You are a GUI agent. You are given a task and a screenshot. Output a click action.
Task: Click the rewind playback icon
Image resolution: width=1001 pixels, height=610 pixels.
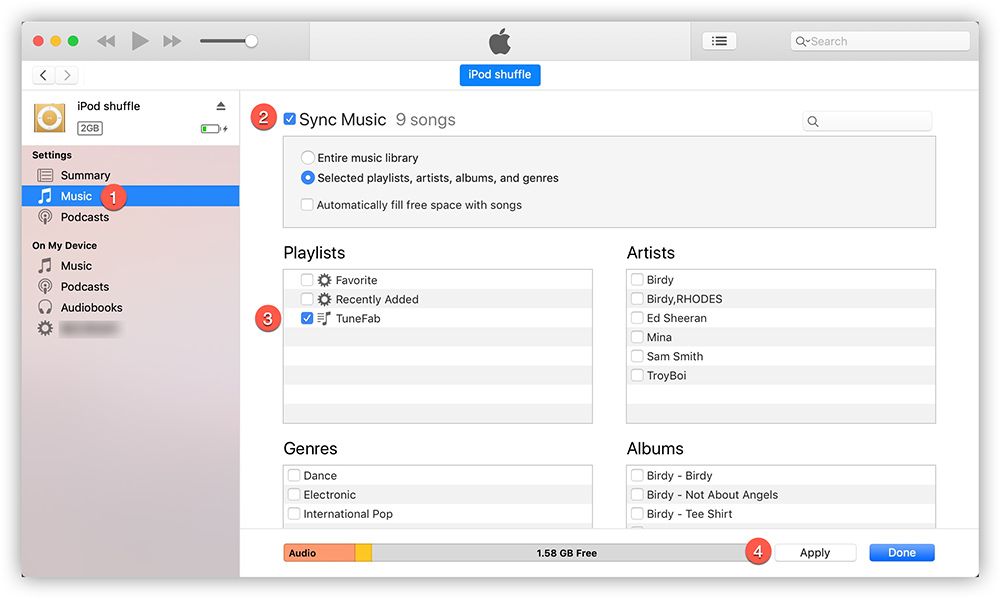click(x=106, y=40)
